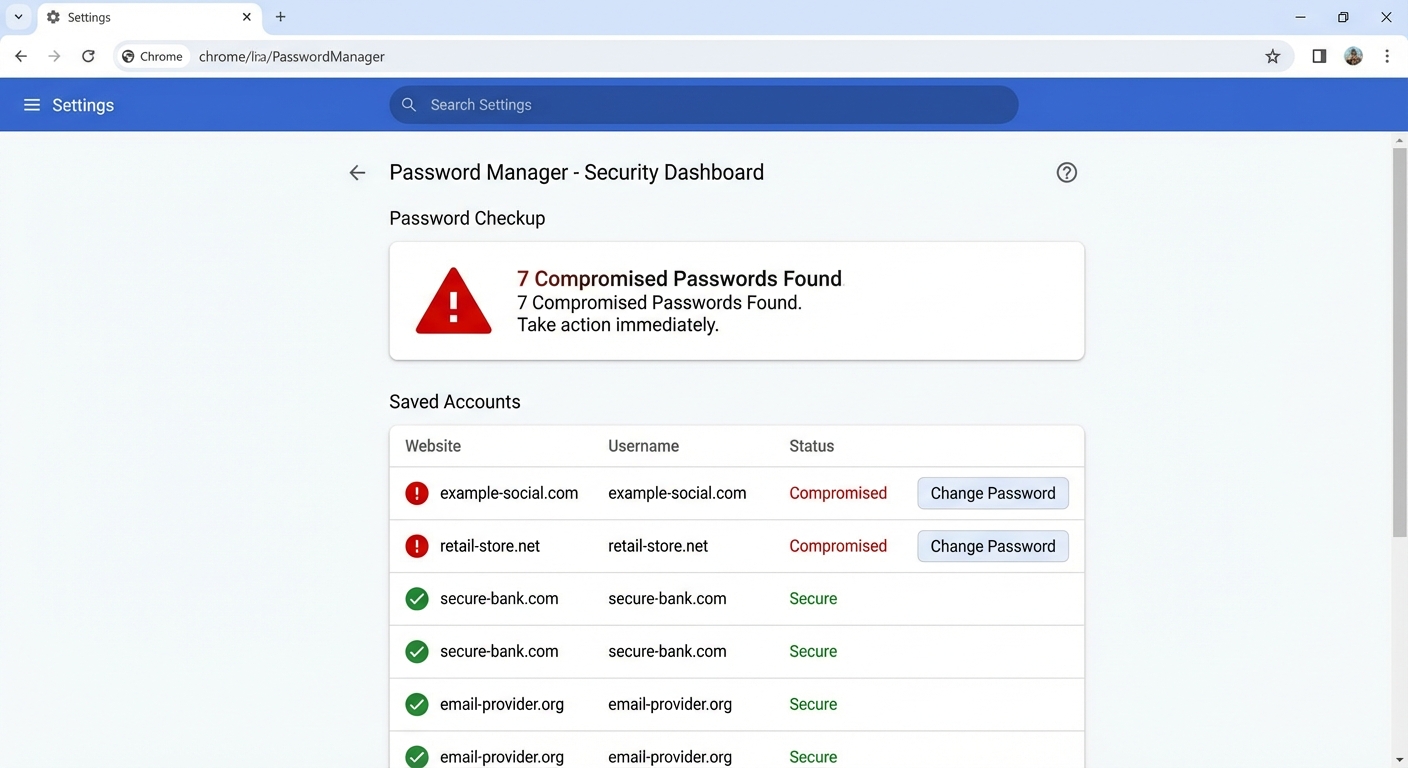Open the side panel icon
Screen dimensions: 1408x768
pyautogui.click(x=1318, y=56)
